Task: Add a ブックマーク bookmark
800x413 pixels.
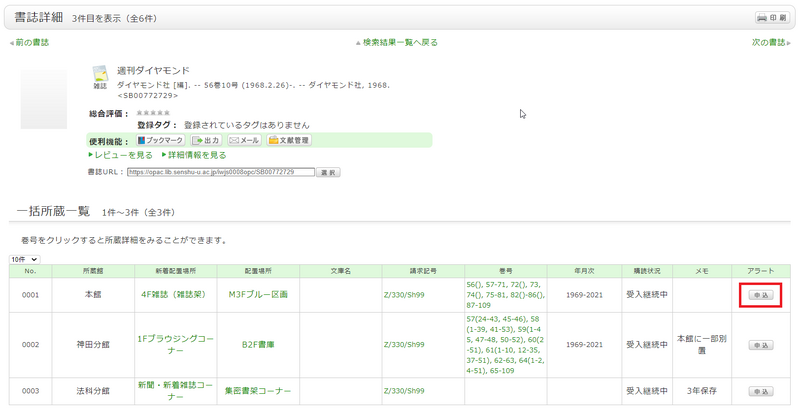Action: [160, 140]
